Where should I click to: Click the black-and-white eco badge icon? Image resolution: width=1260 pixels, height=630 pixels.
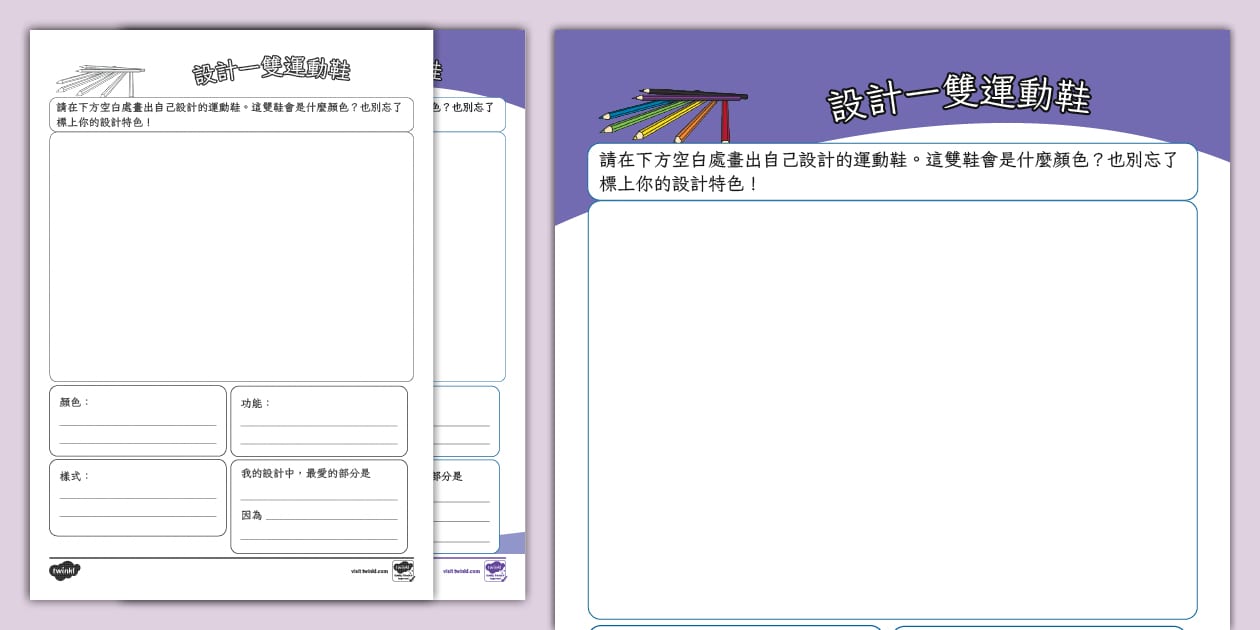403,571
